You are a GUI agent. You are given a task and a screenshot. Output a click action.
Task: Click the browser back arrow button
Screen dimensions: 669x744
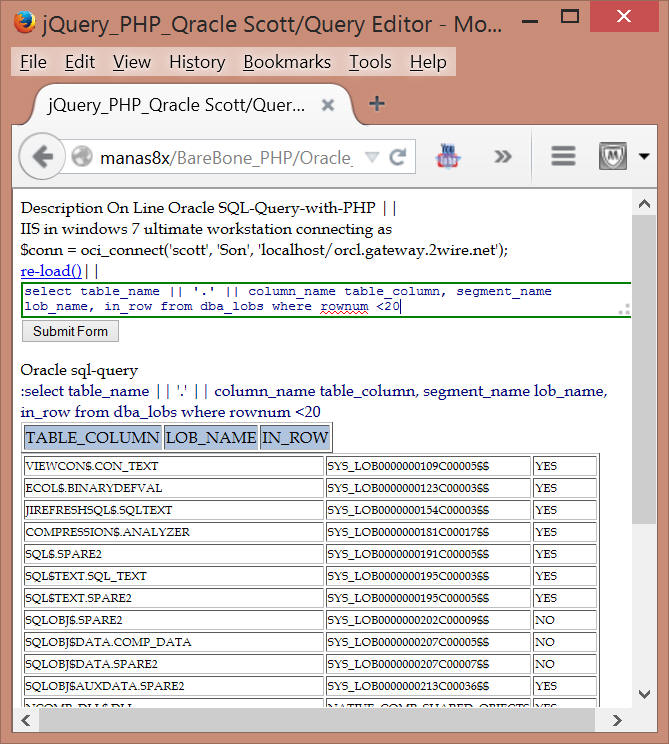(x=42, y=157)
